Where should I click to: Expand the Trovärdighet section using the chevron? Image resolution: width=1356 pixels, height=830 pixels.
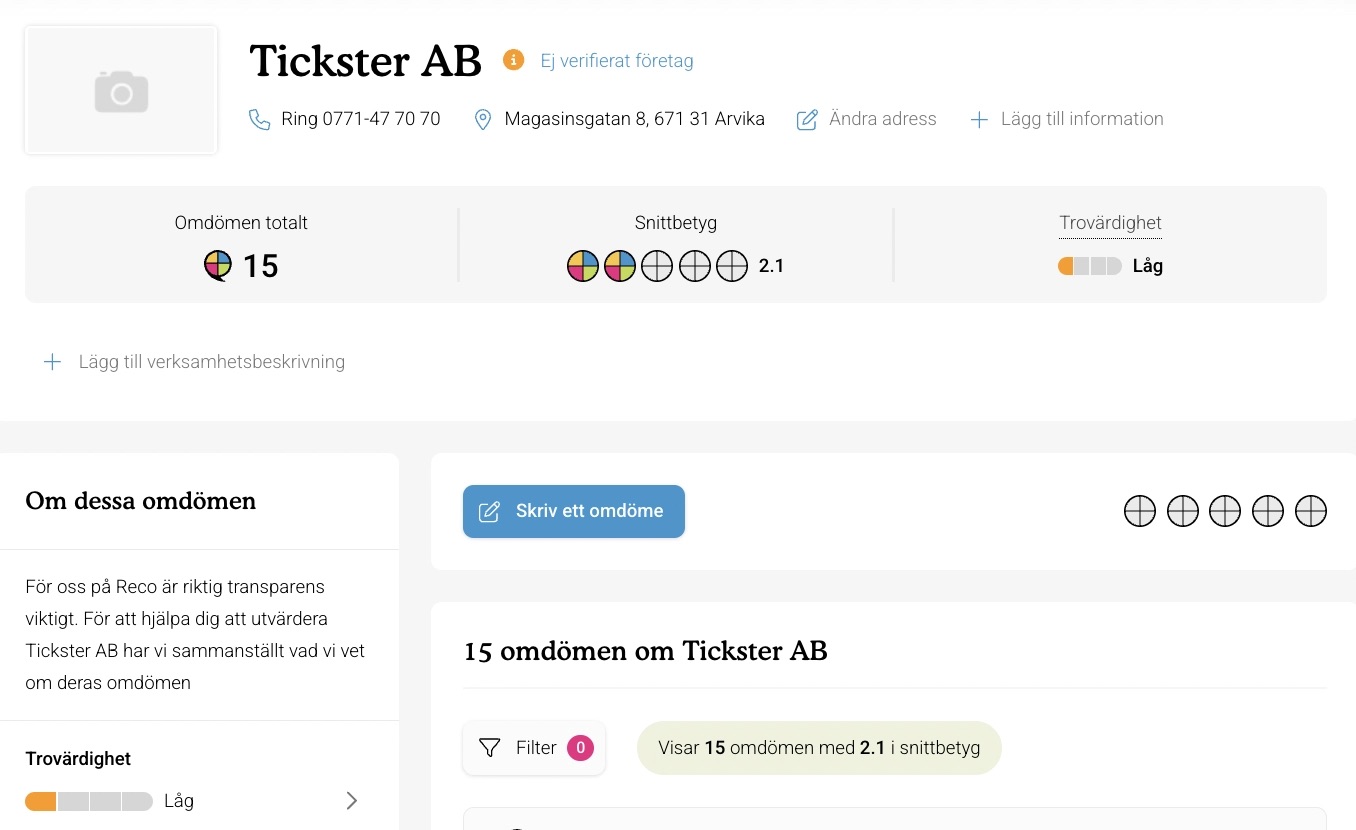(350, 800)
